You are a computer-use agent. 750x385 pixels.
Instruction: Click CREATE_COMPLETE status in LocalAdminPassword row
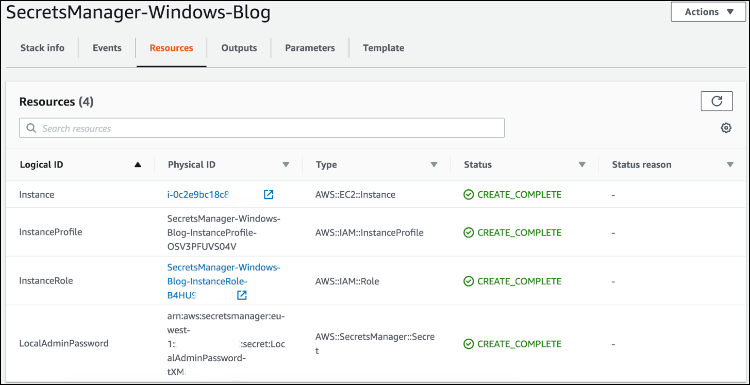click(512, 344)
